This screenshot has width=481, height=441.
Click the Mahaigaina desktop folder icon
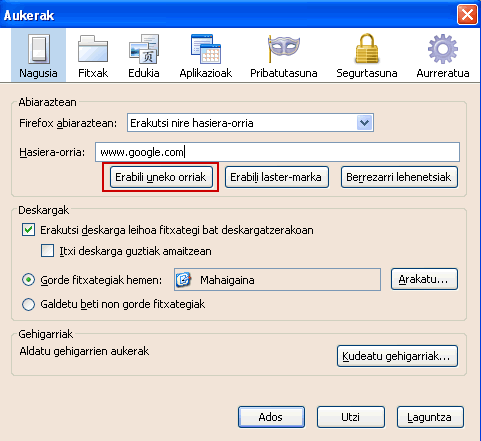(183, 280)
